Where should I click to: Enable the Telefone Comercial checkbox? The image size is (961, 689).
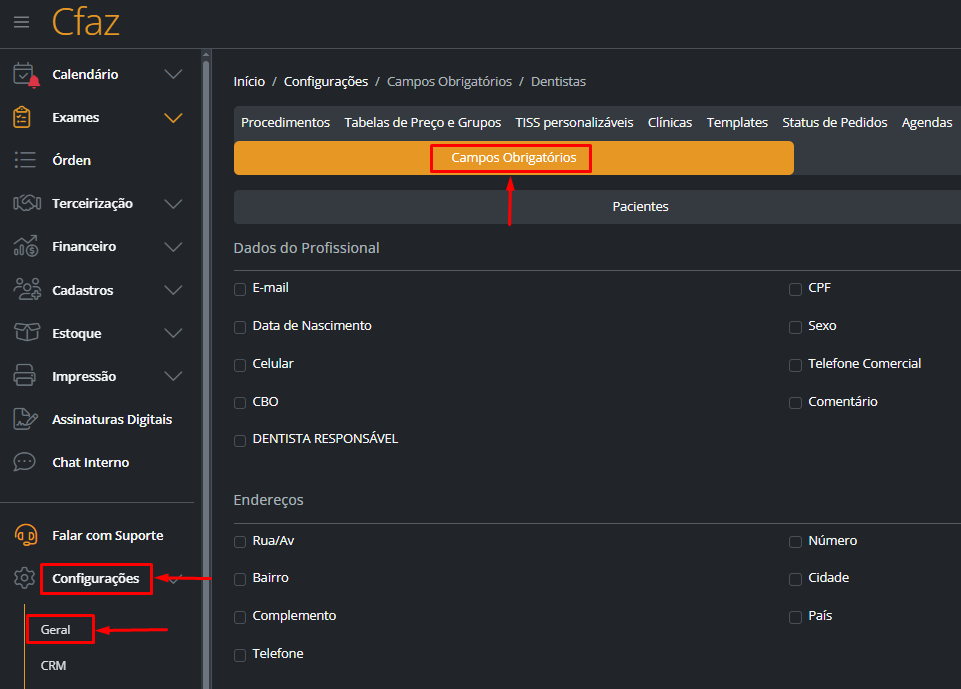click(x=796, y=365)
